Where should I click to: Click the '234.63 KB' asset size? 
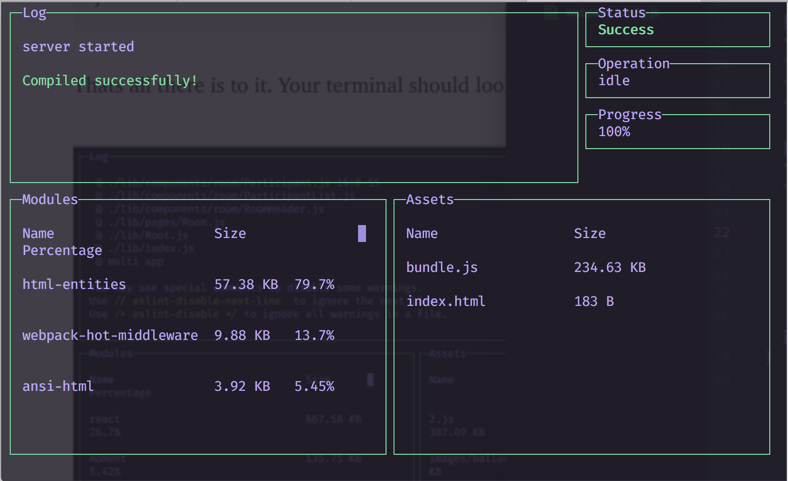coord(610,267)
